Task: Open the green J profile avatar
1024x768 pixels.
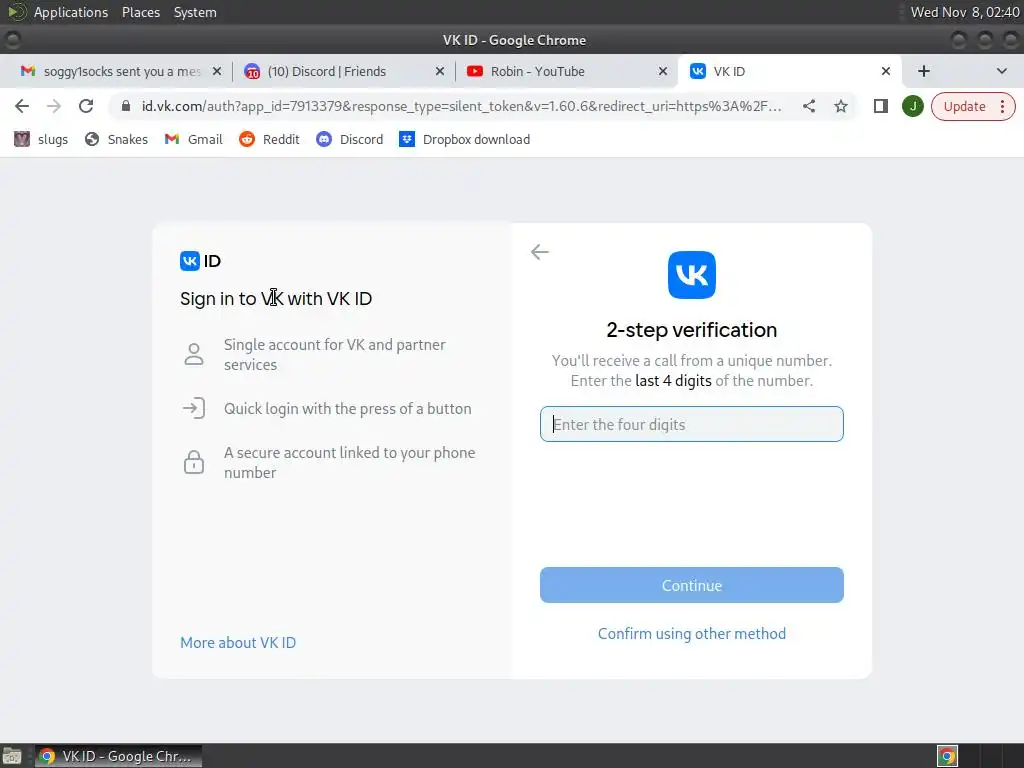Action: [x=912, y=106]
